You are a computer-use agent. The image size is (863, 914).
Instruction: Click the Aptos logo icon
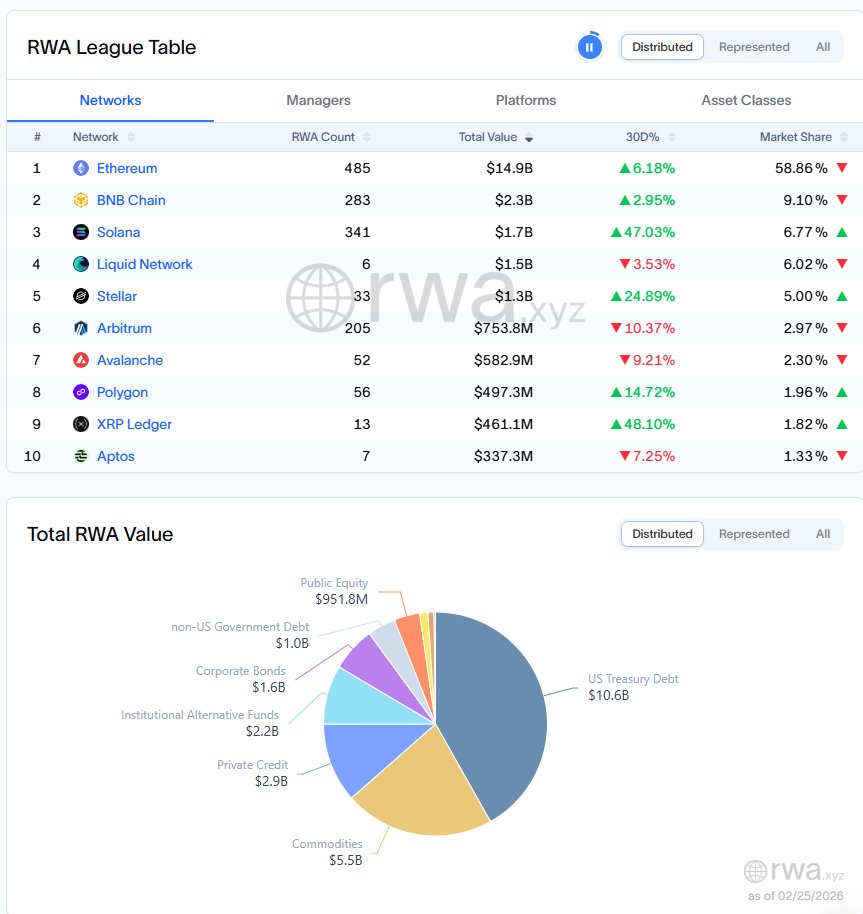pyautogui.click(x=81, y=456)
